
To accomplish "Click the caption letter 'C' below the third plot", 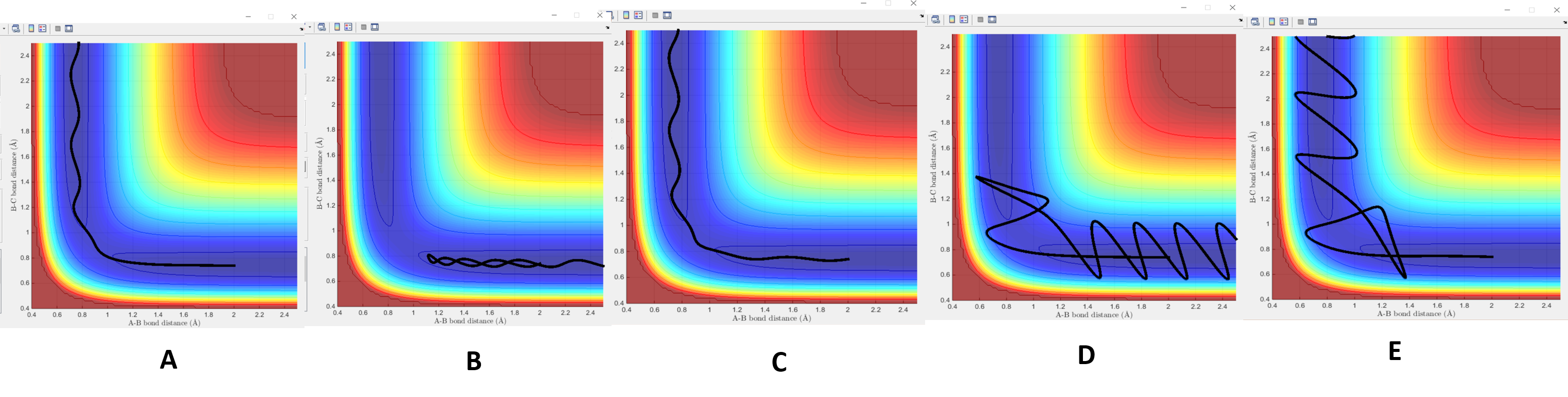I will pyautogui.click(x=779, y=362).
